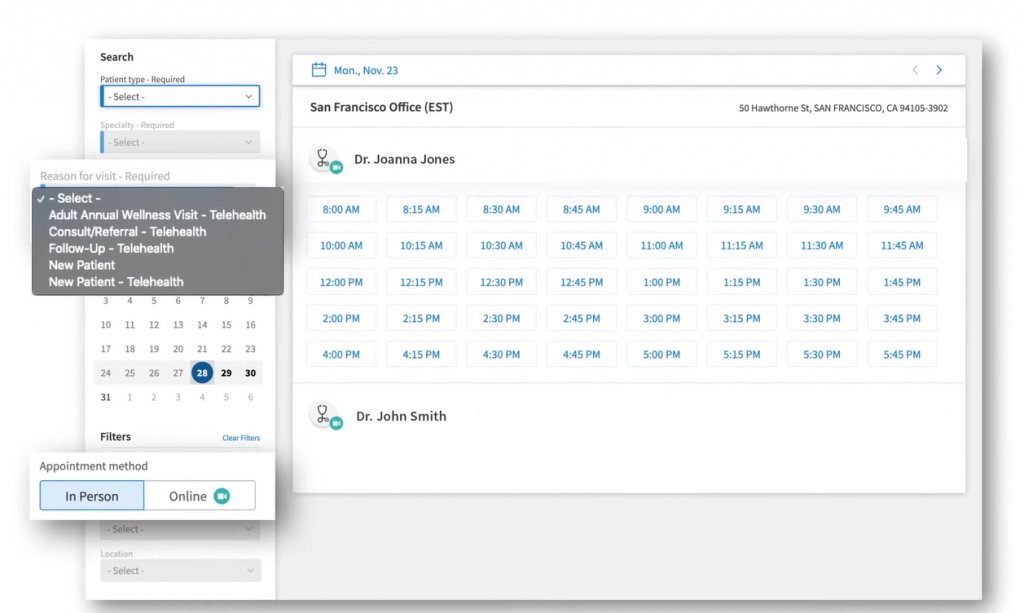Go to previous day with left arrow
The width and height of the screenshot is (1024, 613).
click(915, 70)
